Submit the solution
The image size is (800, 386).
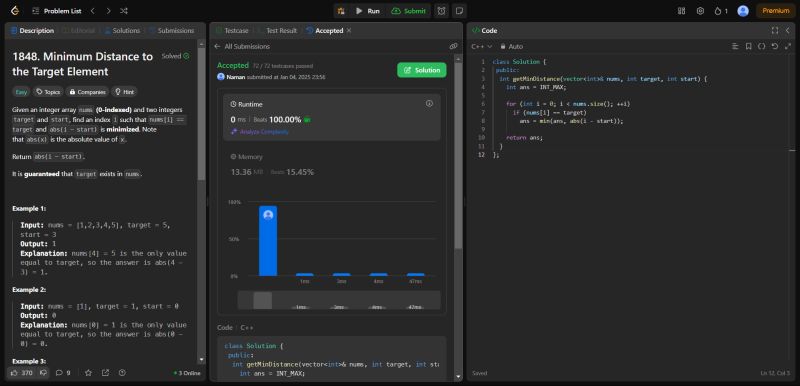click(x=409, y=11)
